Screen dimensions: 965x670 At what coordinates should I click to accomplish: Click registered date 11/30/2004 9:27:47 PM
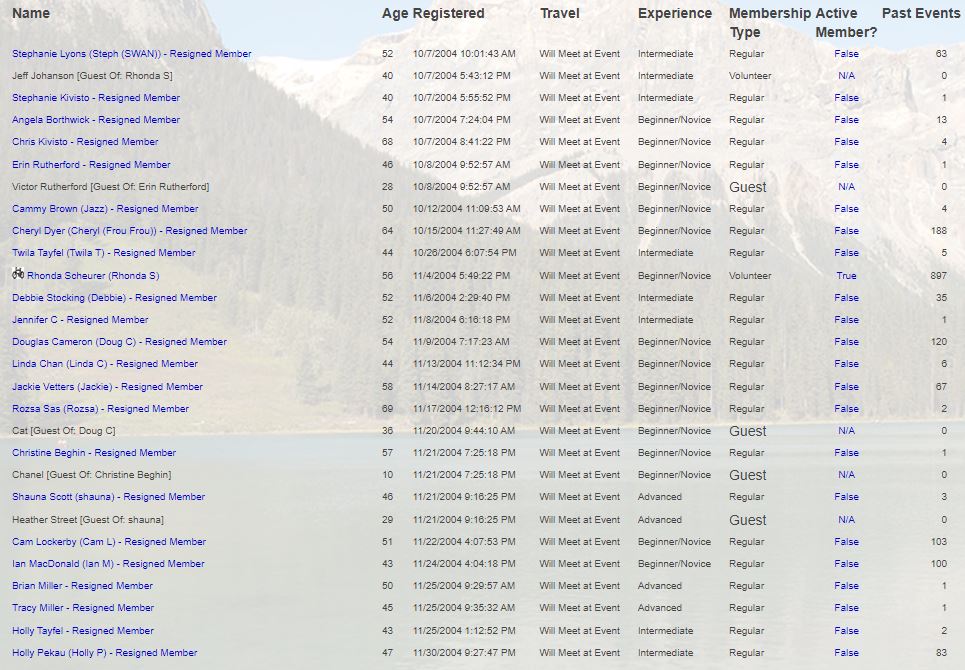tap(464, 653)
